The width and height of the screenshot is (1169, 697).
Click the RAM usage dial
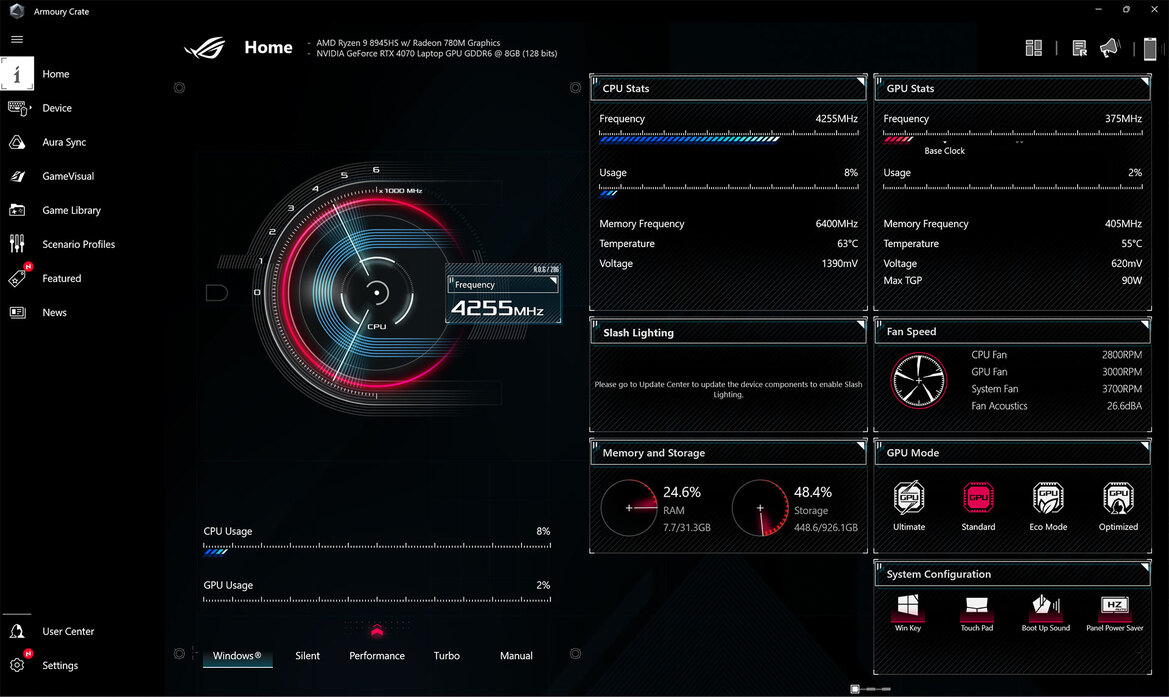[x=628, y=508]
